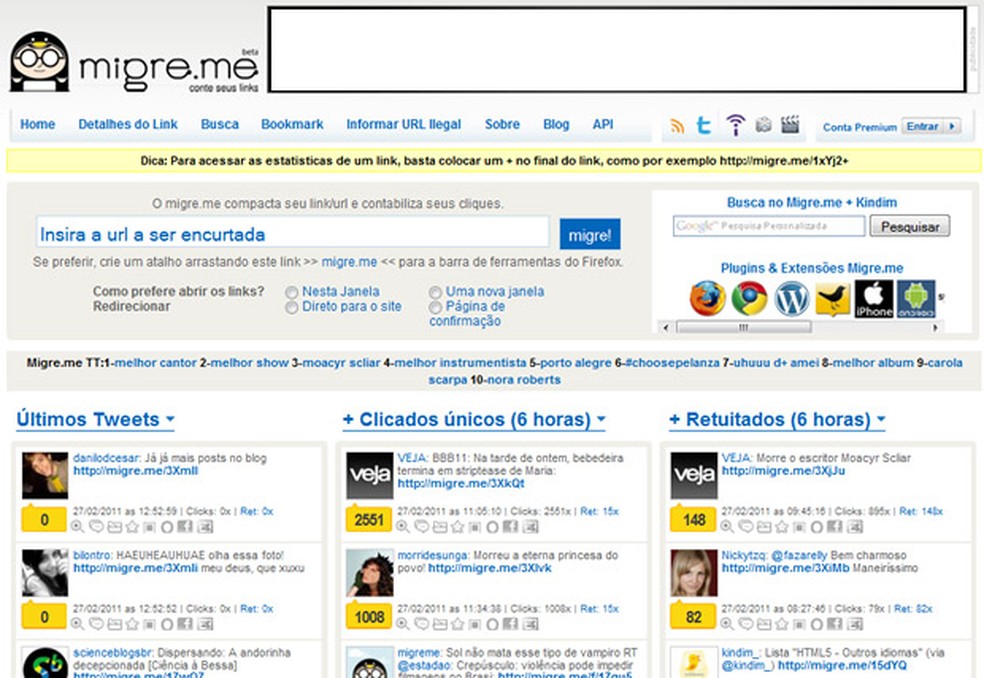The width and height of the screenshot is (984, 678).
Task: Select the WordPress plugin icon
Action: pos(791,297)
